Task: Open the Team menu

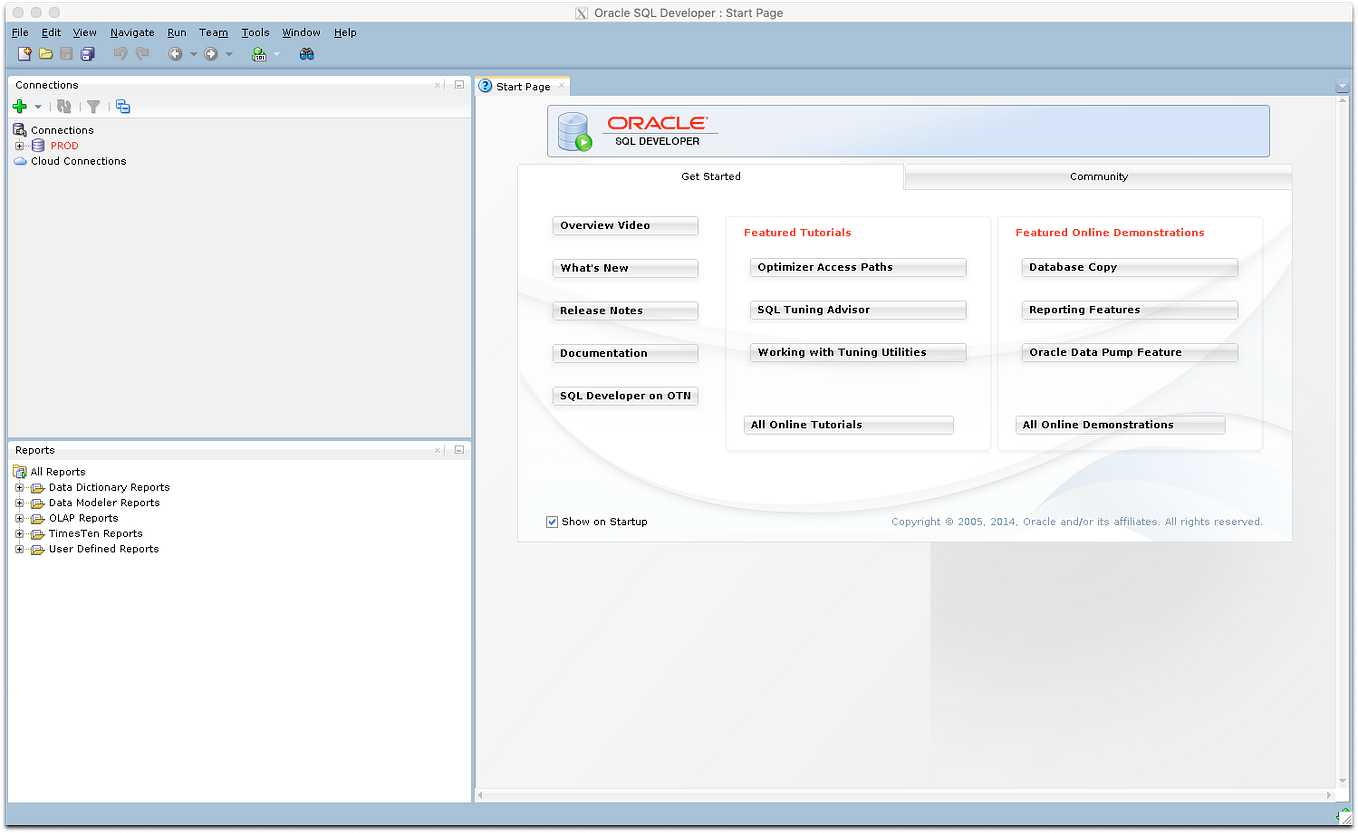Action: tap(213, 32)
